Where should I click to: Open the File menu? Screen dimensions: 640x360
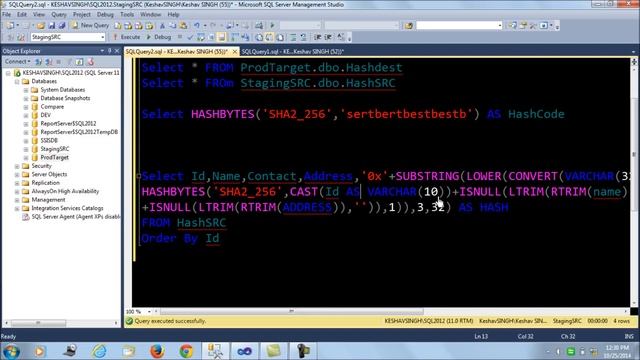7,15
